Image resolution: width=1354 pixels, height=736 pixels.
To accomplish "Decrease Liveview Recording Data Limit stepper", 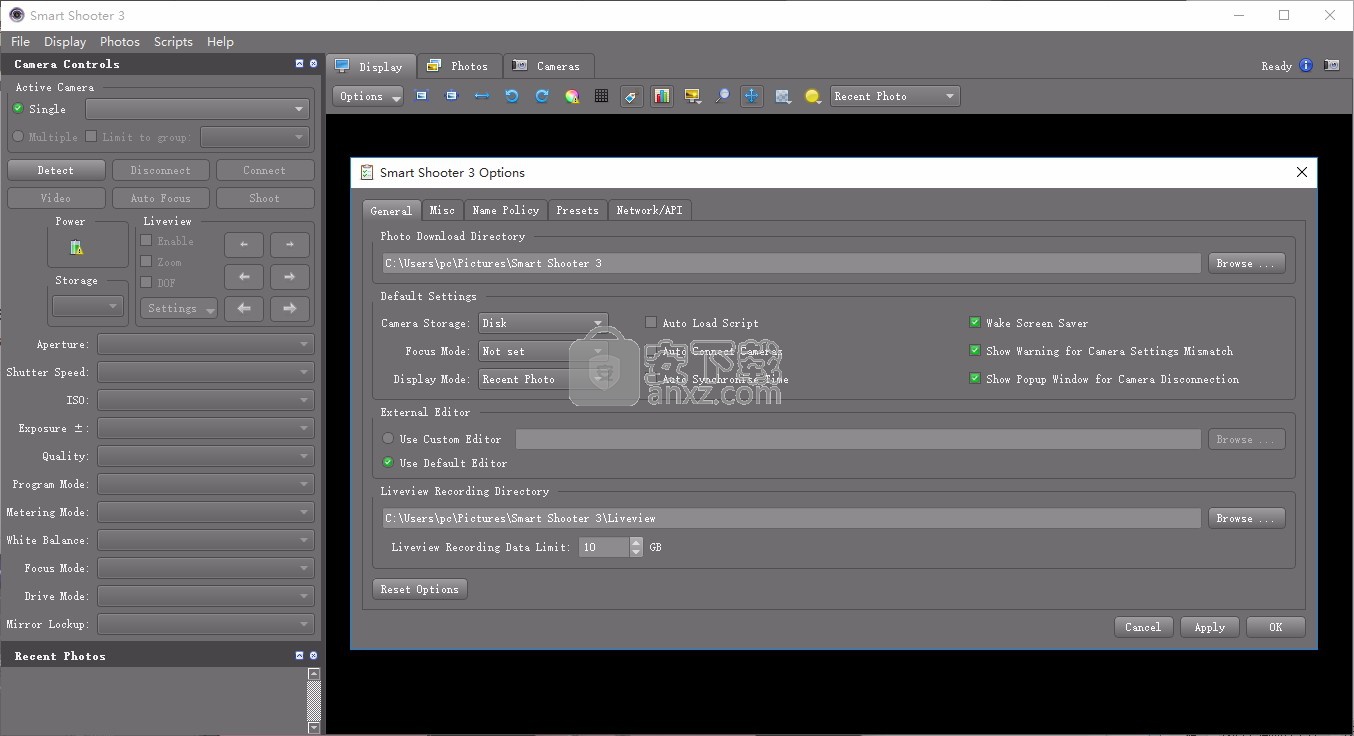I will (x=636, y=552).
